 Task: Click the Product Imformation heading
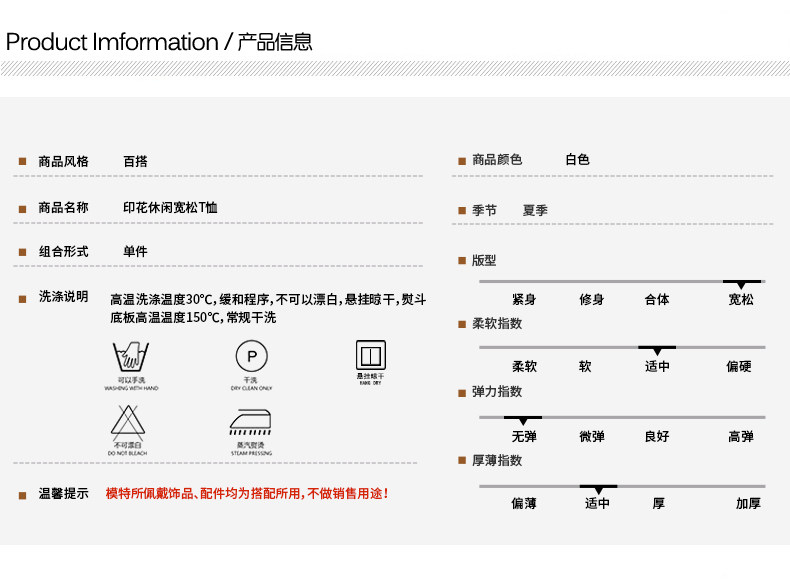click(x=159, y=42)
